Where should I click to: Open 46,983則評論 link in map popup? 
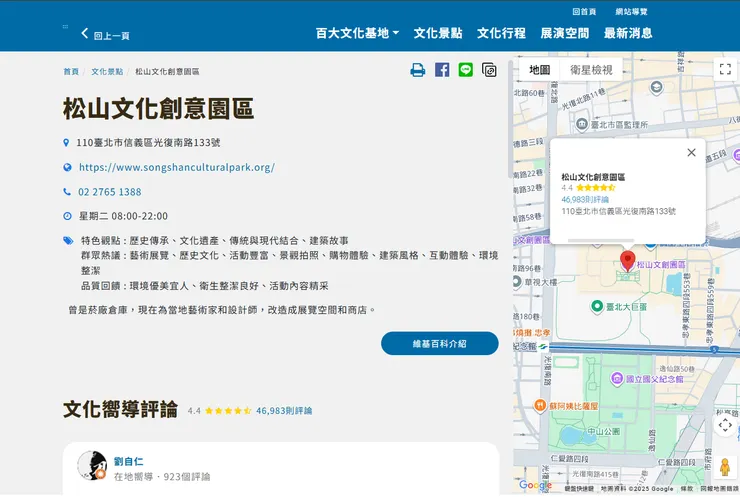pos(585,199)
